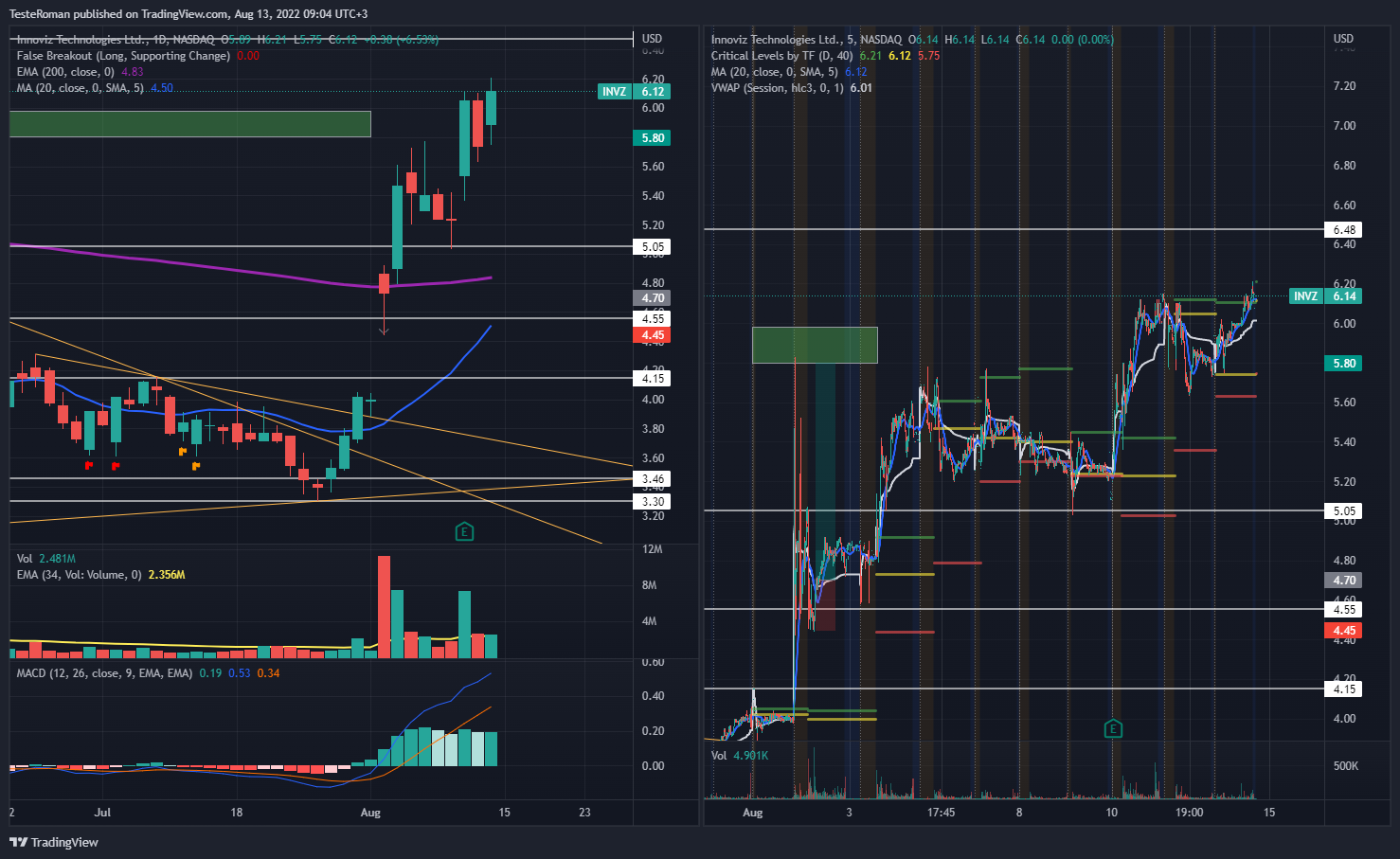This screenshot has height=859, width=1400.
Task: Select the green 5.80 price label on the daily chart
Action: (x=652, y=138)
